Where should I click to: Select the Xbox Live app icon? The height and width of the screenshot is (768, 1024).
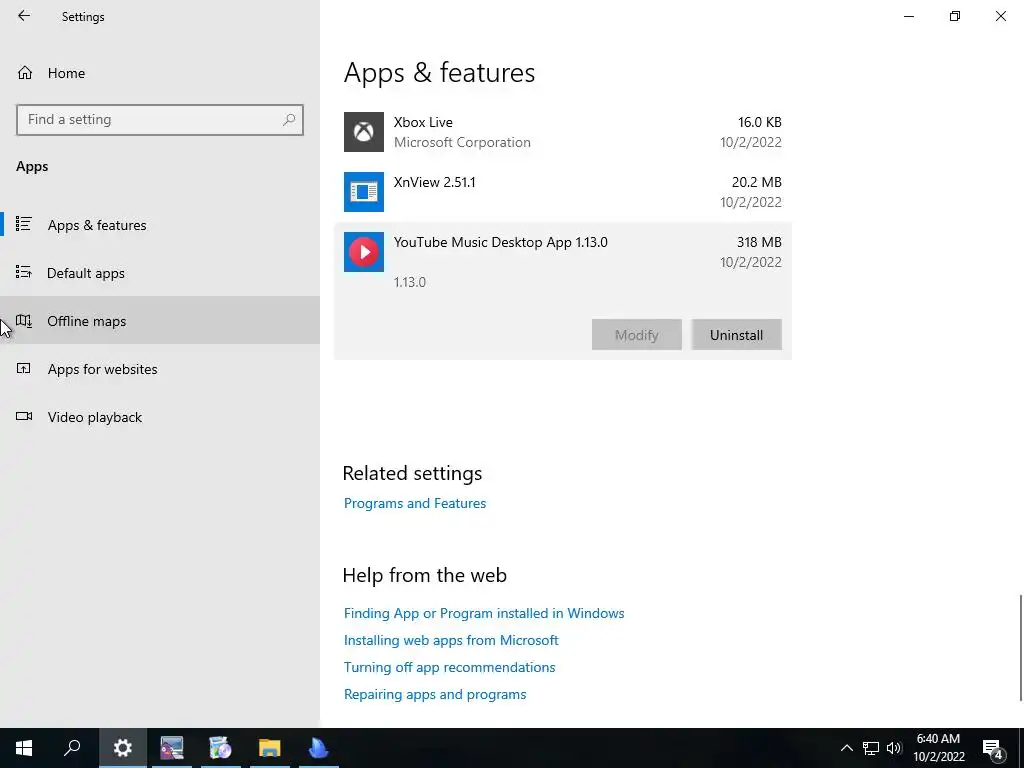(364, 132)
